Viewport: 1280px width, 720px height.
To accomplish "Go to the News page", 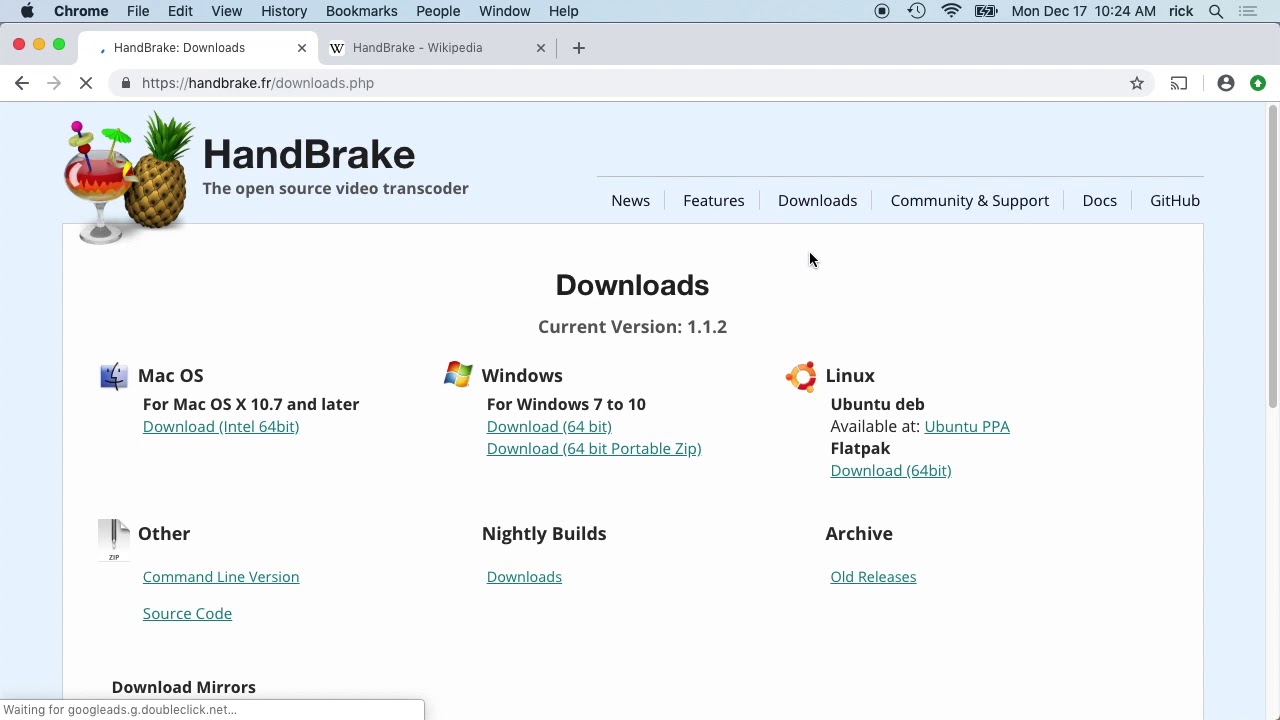I will point(630,201).
